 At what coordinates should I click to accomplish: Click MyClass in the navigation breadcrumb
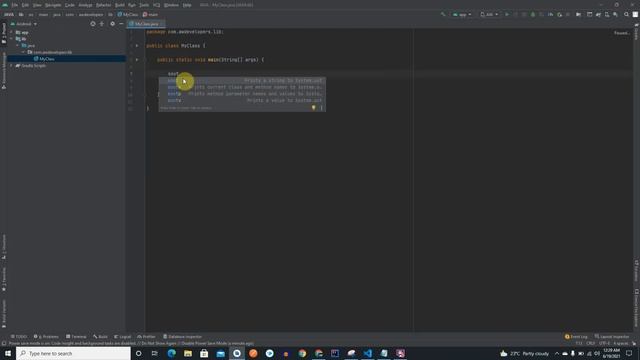128,14
